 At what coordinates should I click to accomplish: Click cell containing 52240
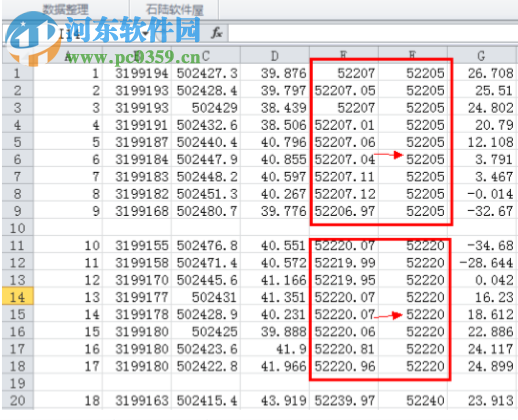[x=413, y=400]
